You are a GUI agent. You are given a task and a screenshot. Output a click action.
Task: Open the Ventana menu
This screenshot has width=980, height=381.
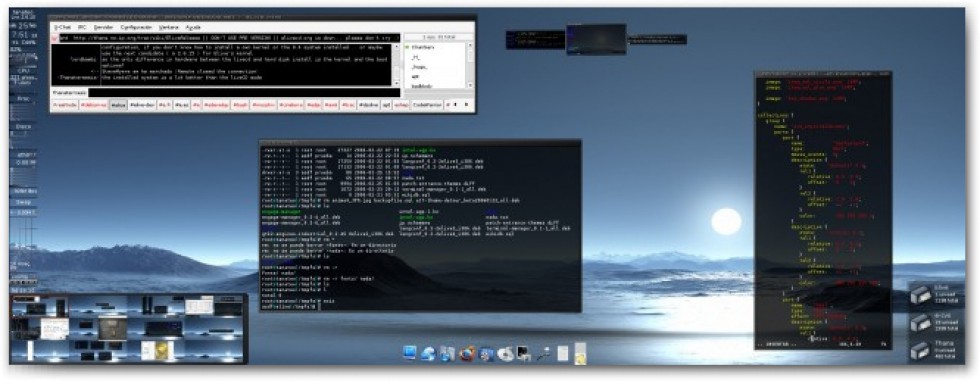coord(169,27)
